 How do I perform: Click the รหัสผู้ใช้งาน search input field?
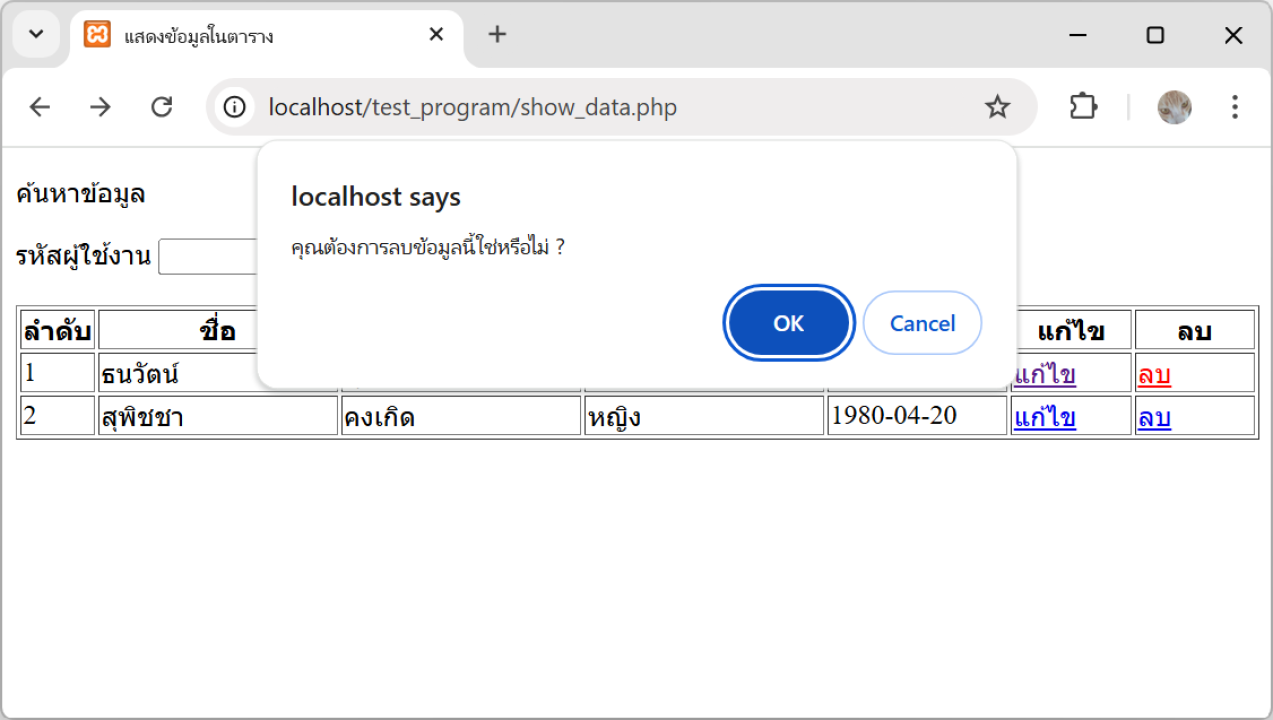coord(208,257)
